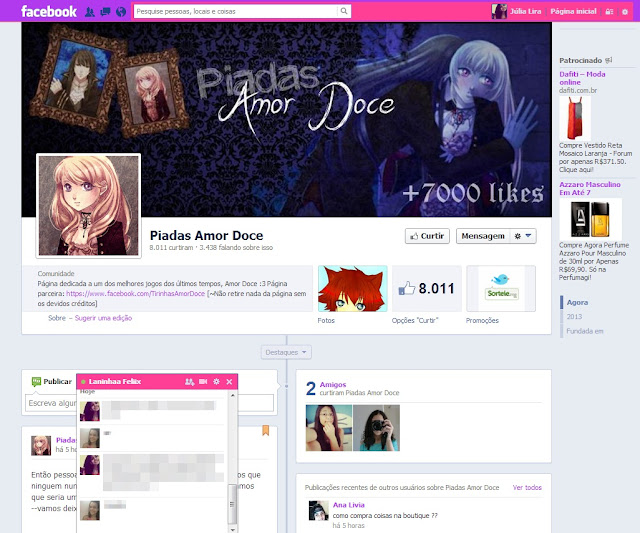
Task: Click the search field Pesquise pessoas, locais e coisas
Action: point(236,11)
